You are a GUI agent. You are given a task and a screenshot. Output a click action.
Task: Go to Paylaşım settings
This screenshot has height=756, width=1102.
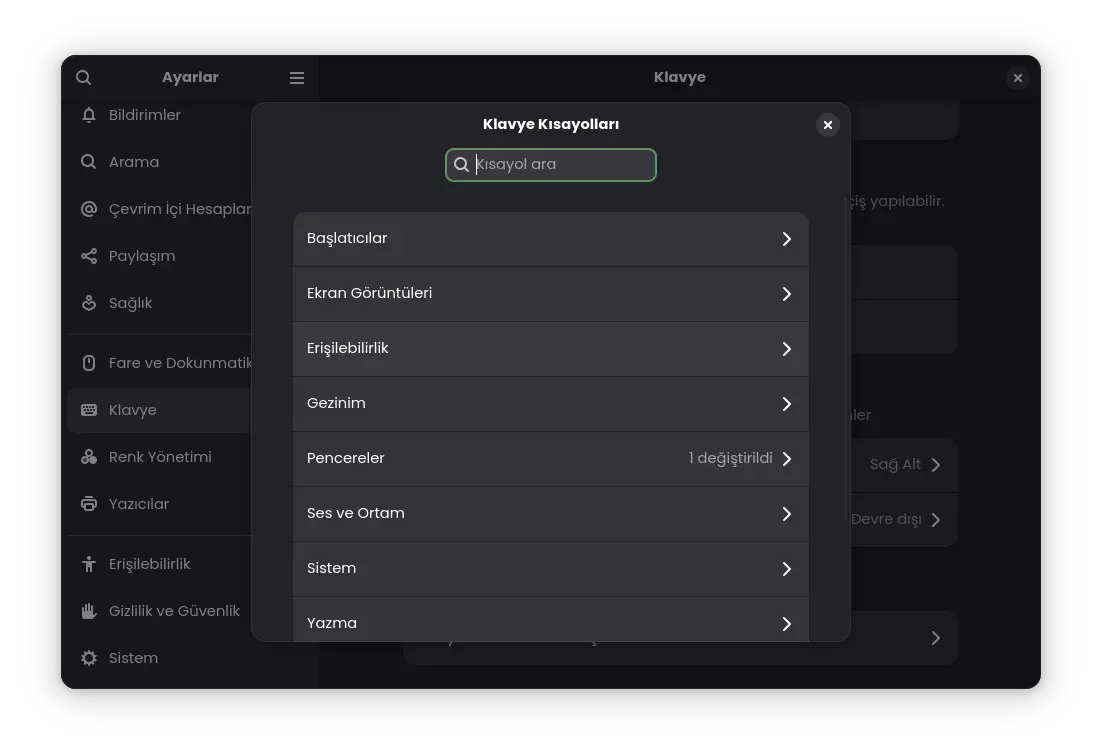[x=160, y=256]
